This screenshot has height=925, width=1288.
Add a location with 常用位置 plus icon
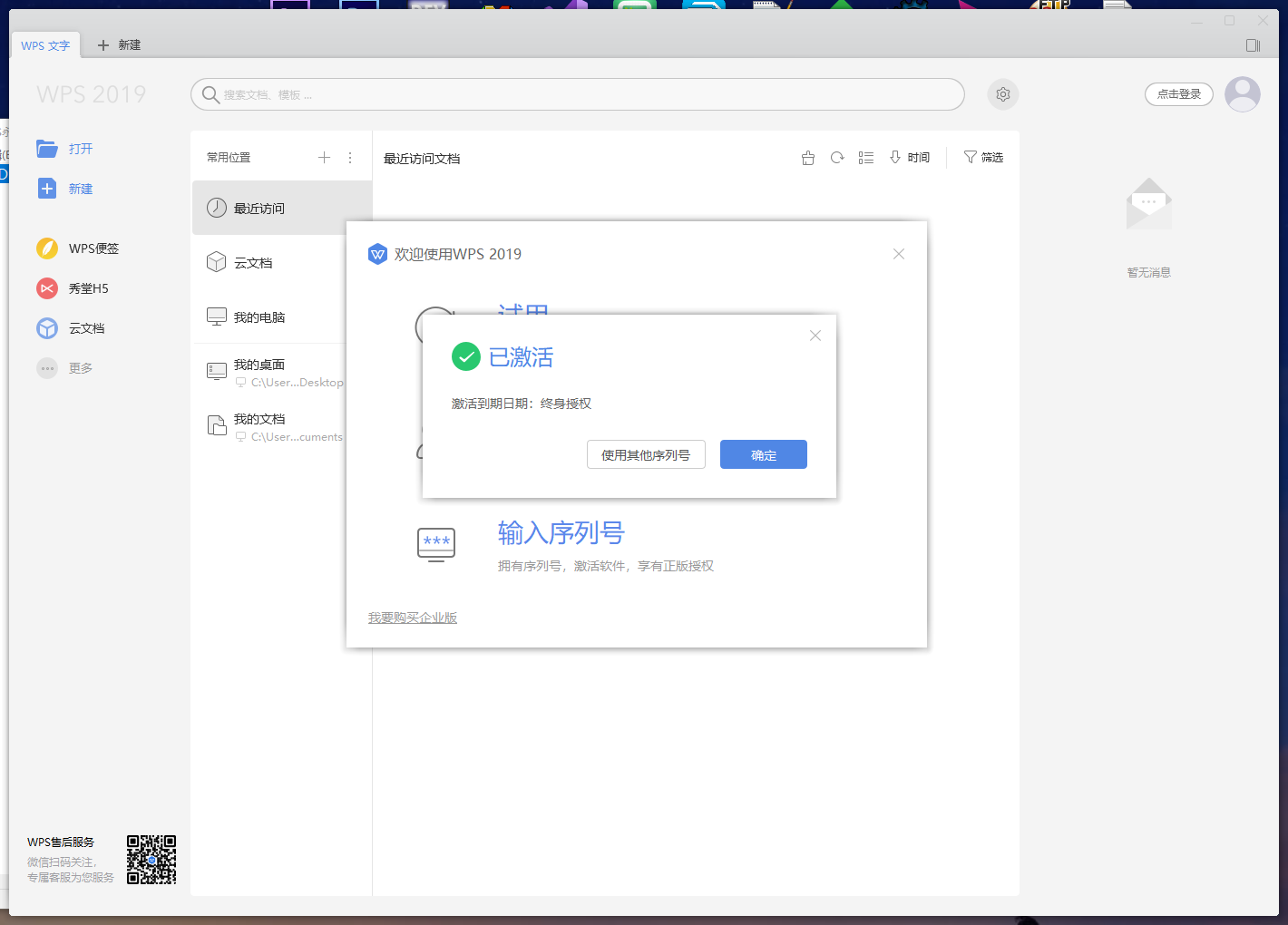[x=324, y=158]
